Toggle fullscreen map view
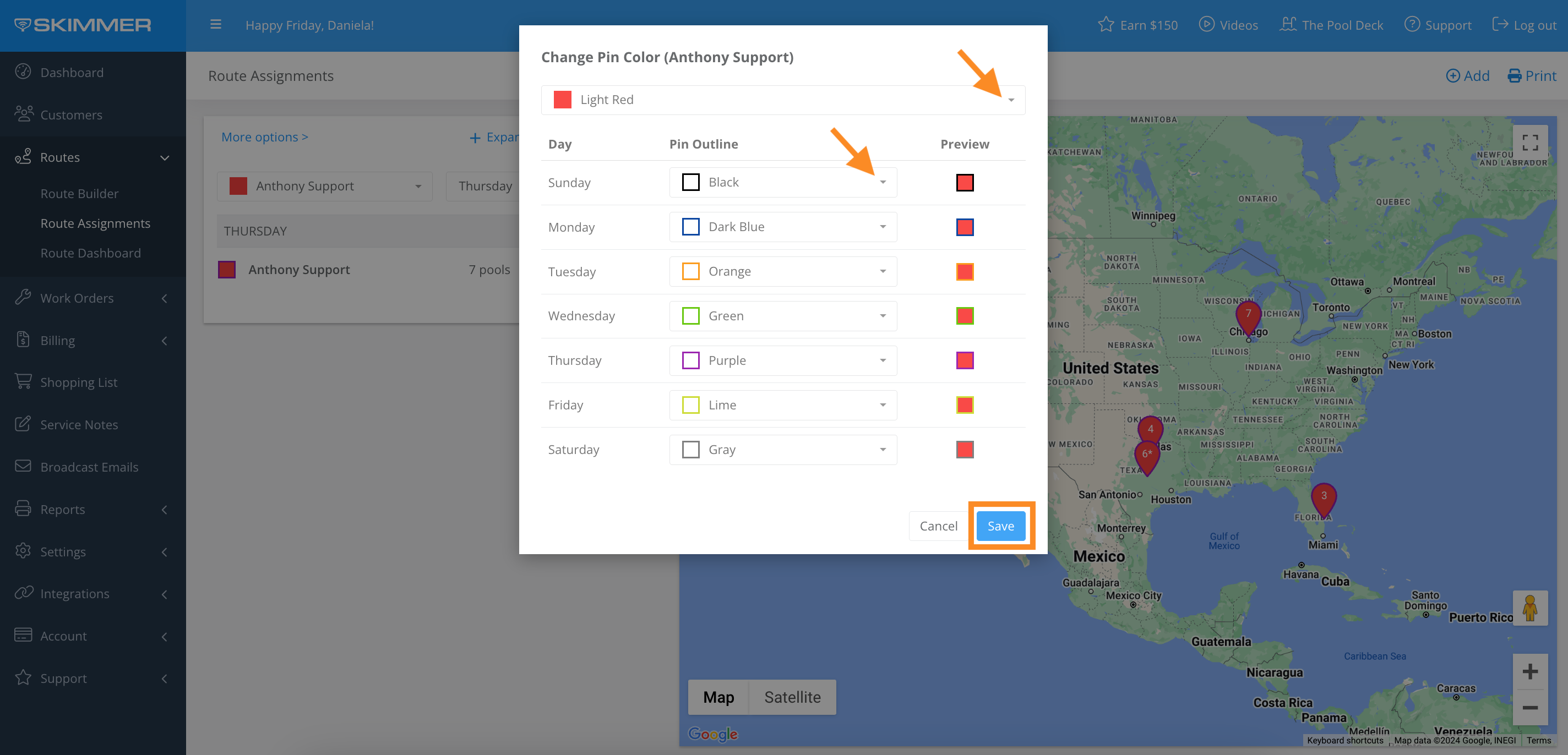The image size is (1568, 755). (x=1529, y=143)
